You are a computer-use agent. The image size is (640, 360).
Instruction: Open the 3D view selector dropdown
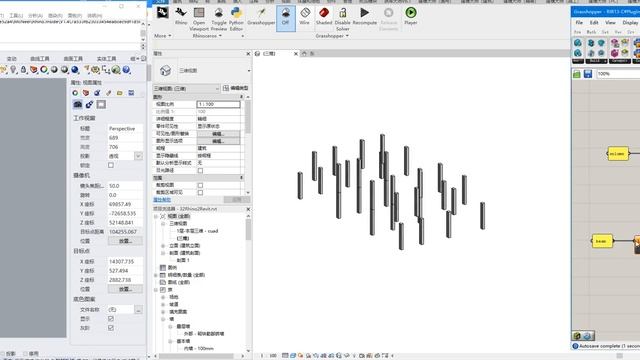(186, 89)
